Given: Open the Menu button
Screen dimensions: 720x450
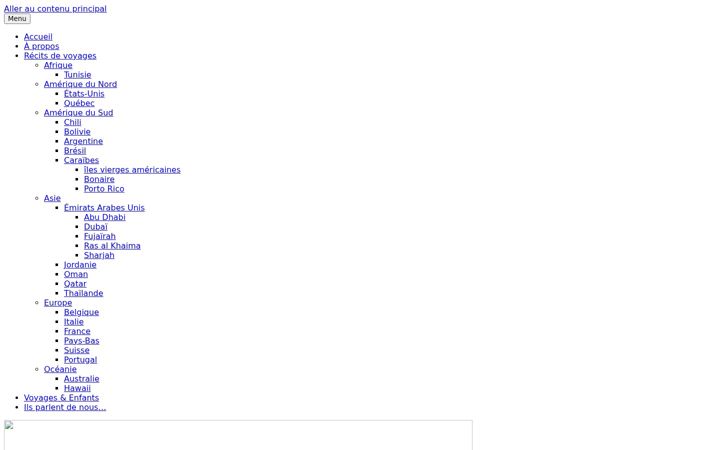Looking at the screenshot, I should (x=17, y=19).
